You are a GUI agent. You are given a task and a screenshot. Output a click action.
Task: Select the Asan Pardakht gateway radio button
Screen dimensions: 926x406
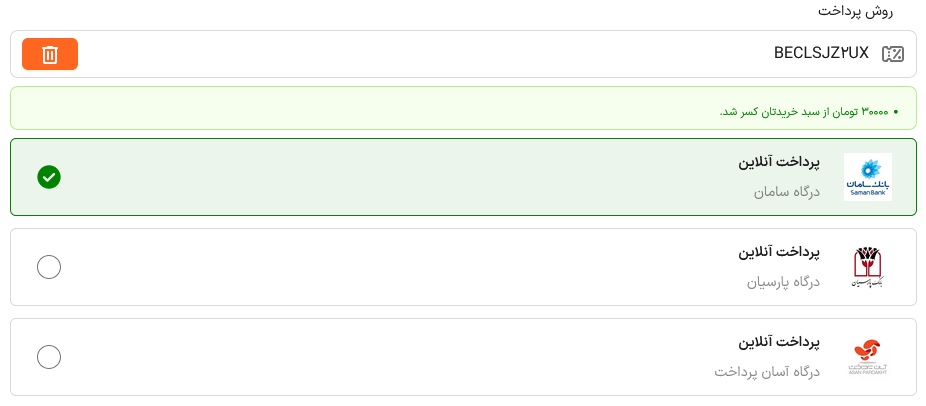point(49,357)
